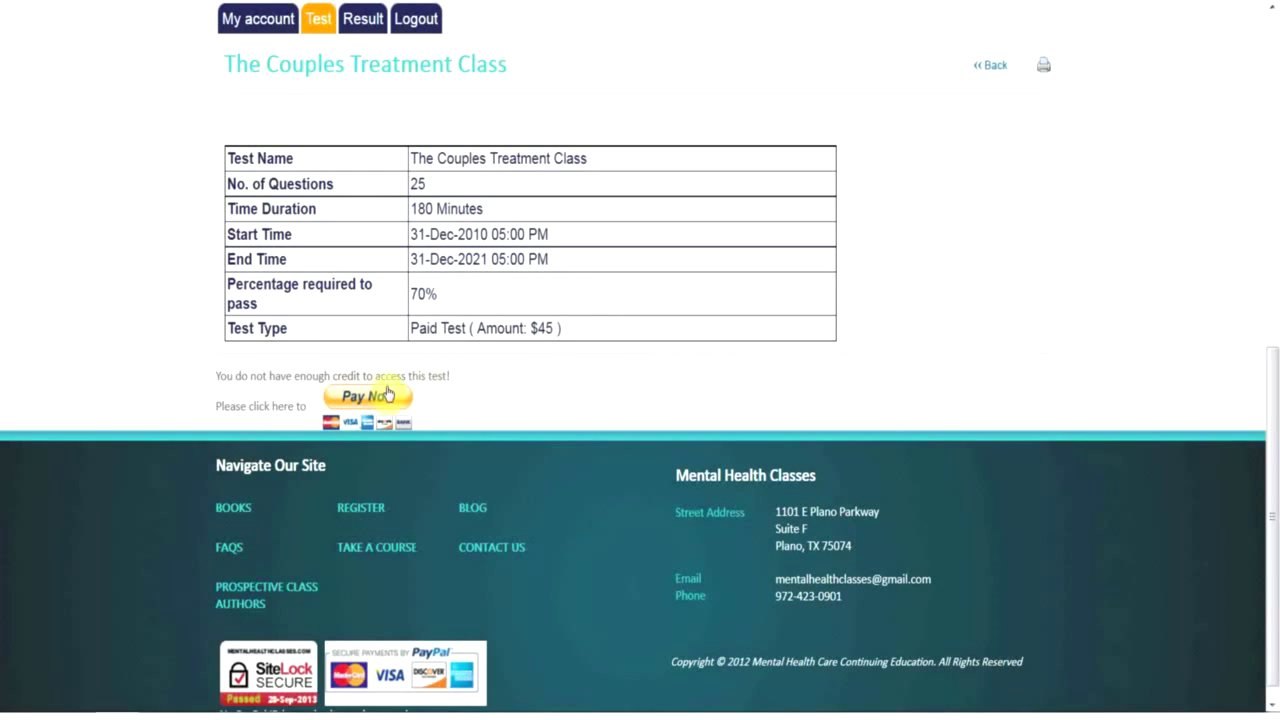
Task: Click the not enough credit message
Action: (332, 376)
